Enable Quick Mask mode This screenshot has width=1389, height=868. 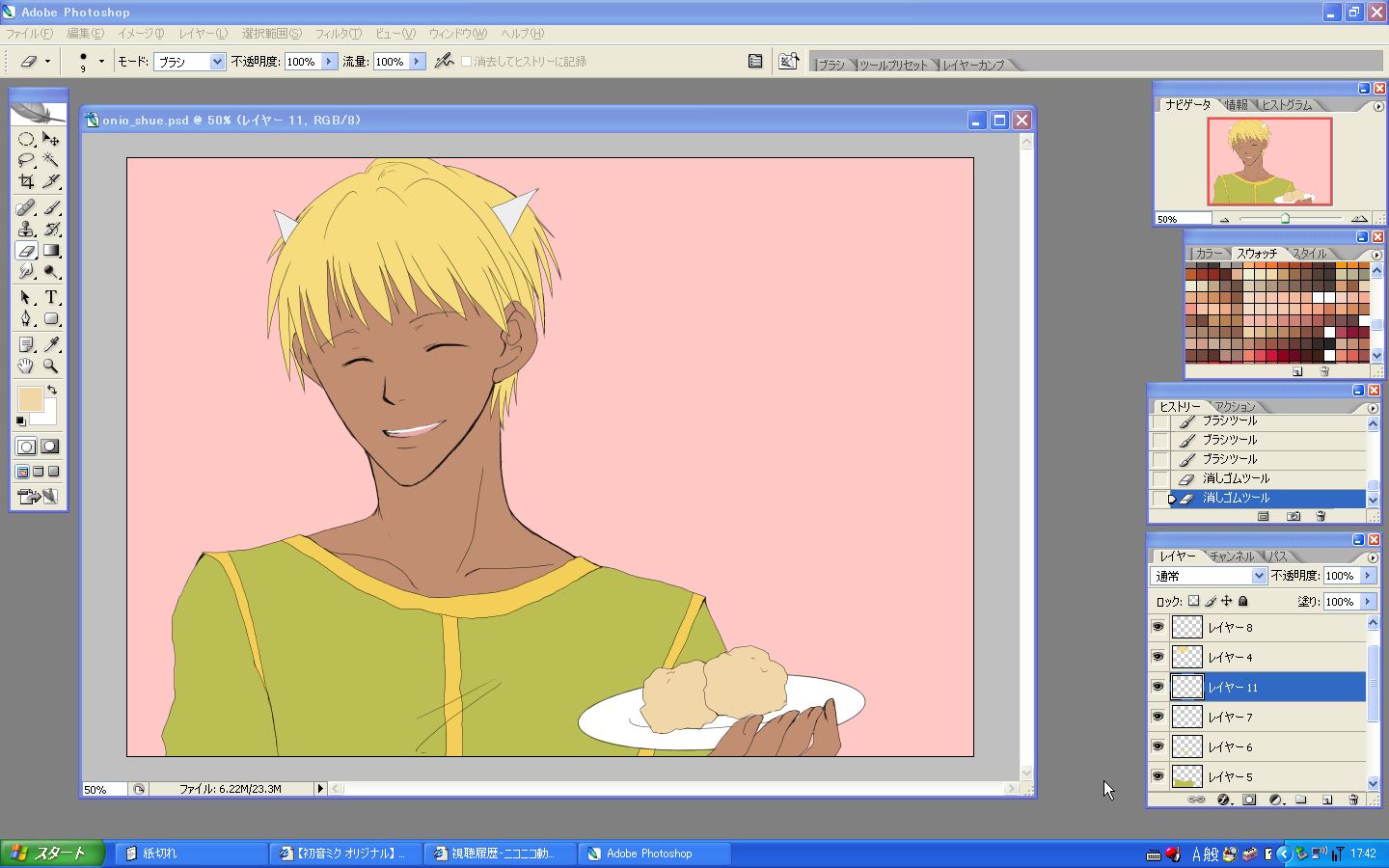click(x=49, y=447)
